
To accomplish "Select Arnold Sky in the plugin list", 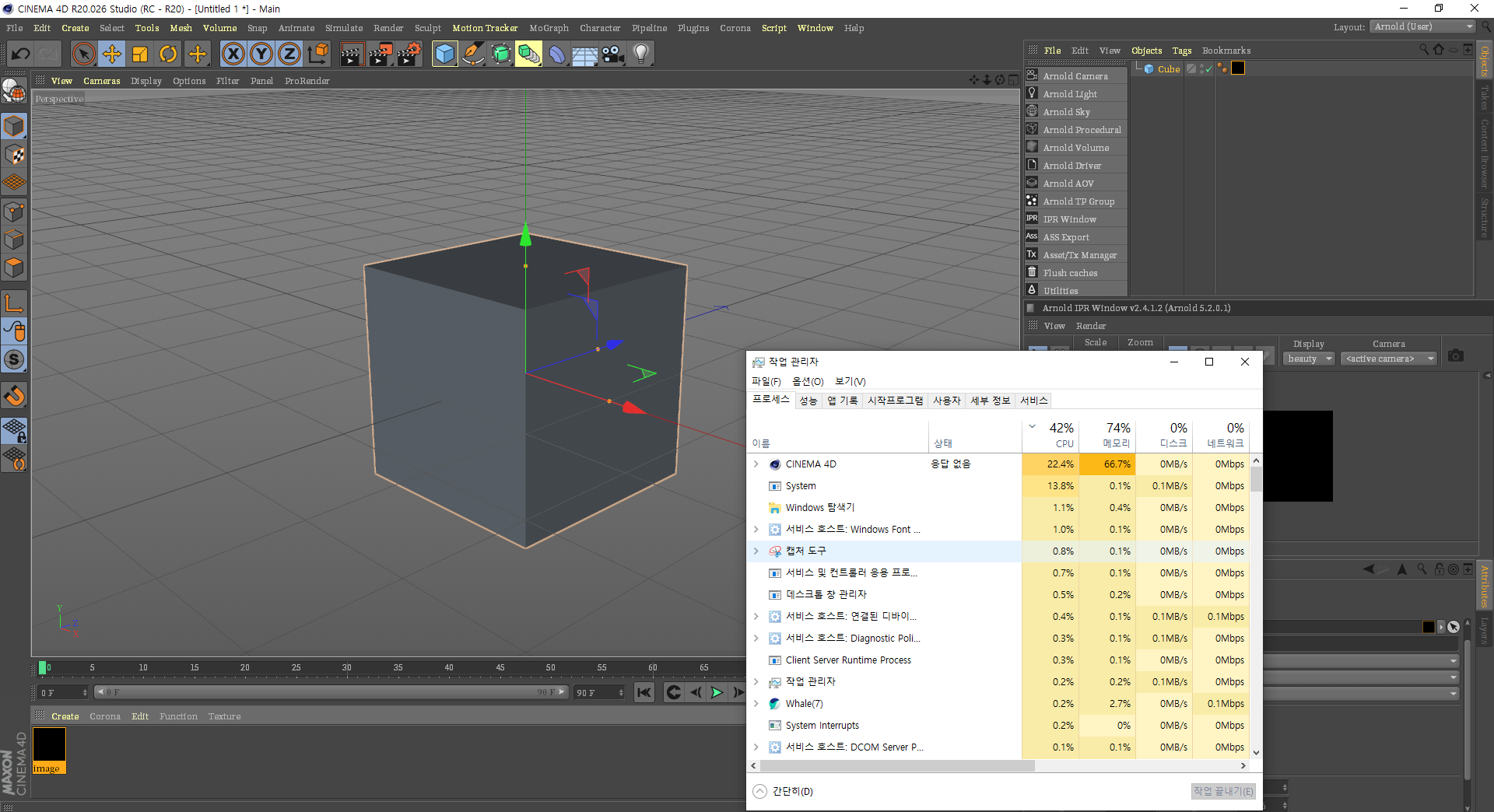I will pyautogui.click(x=1076, y=112).
